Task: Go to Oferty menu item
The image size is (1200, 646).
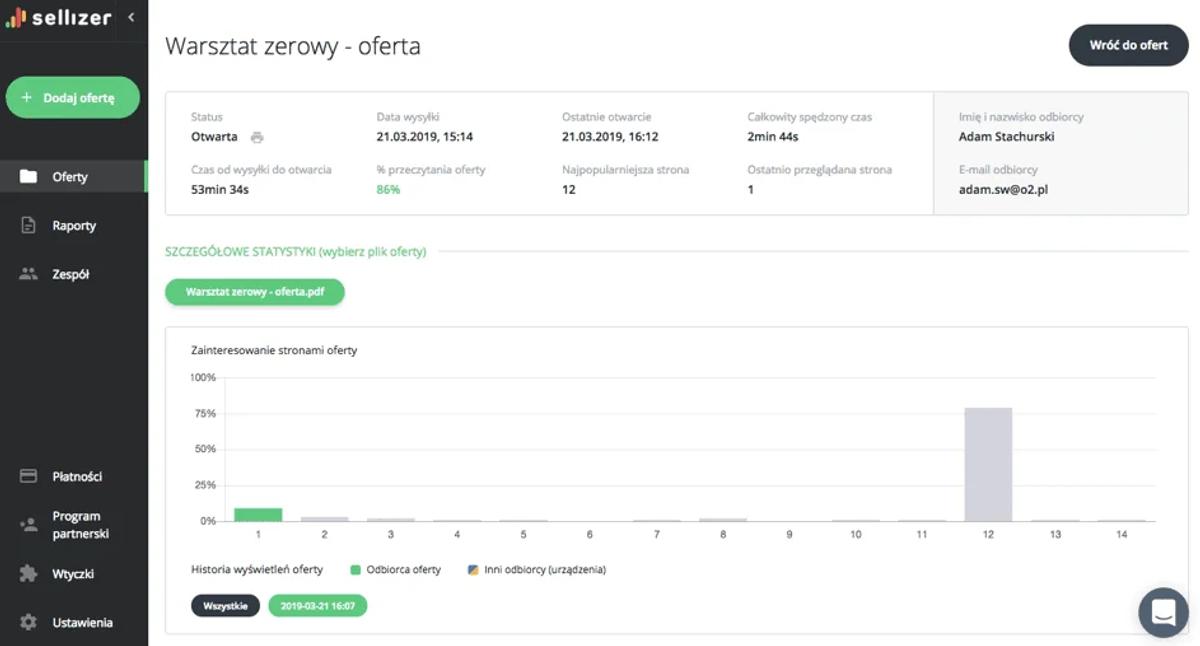Action: (x=73, y=177)
